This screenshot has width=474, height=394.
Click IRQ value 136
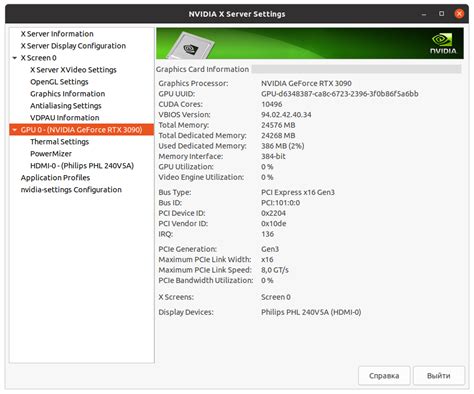pyautogui.click(x=268, y=234)
